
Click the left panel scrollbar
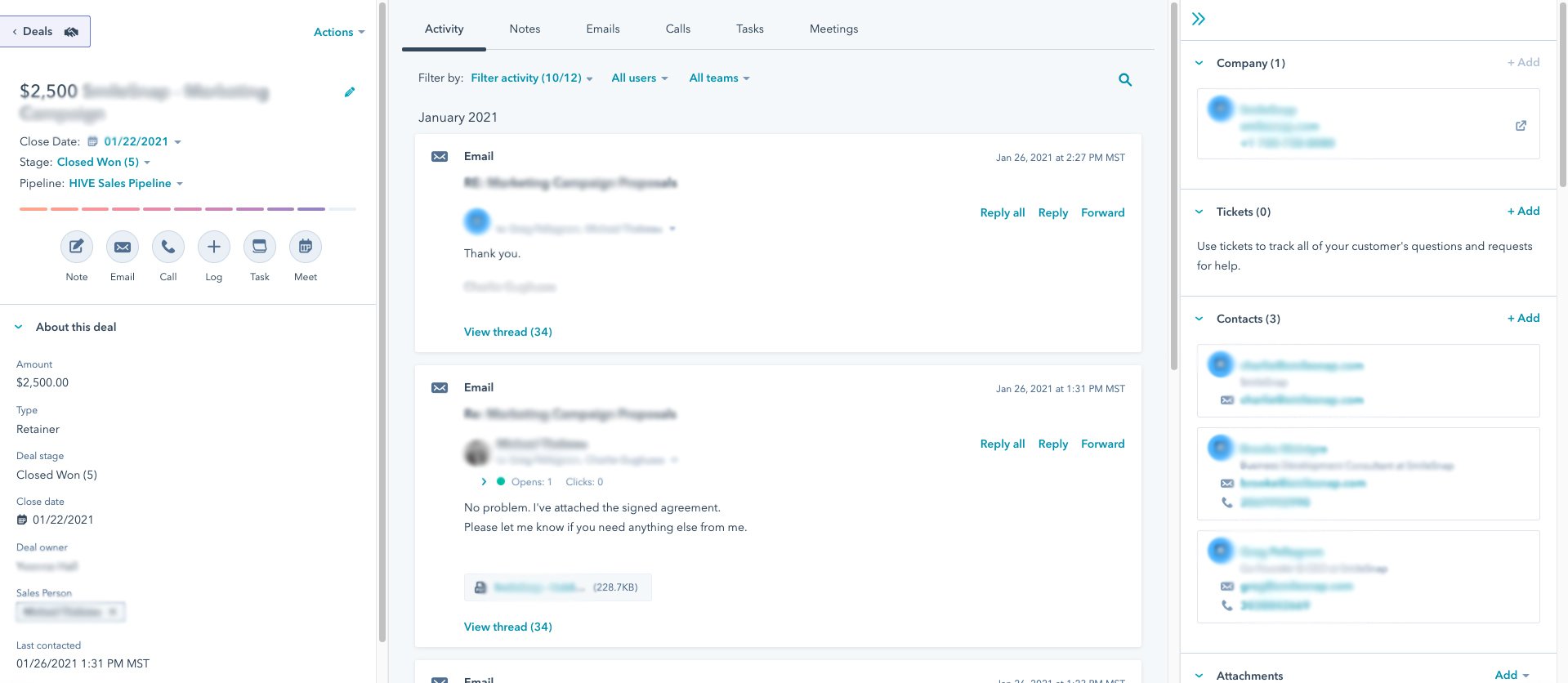[x=382, y=321]
